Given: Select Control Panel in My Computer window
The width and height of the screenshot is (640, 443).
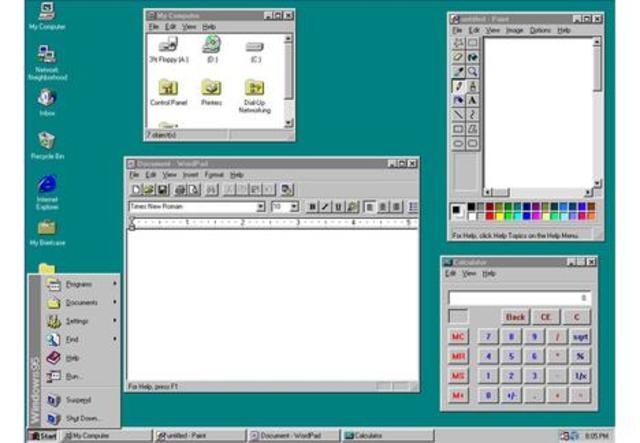Looking at the screenshot, I should tap(168, 92).
